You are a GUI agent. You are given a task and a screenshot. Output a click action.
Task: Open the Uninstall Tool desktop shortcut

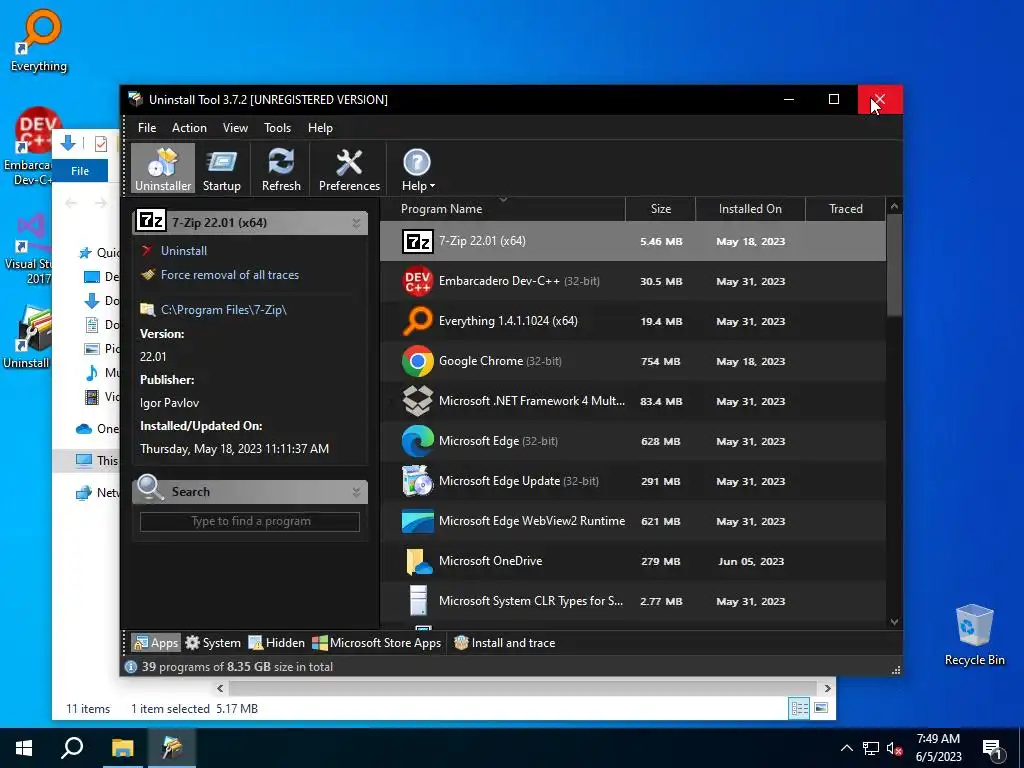click(x=27, y=338)
